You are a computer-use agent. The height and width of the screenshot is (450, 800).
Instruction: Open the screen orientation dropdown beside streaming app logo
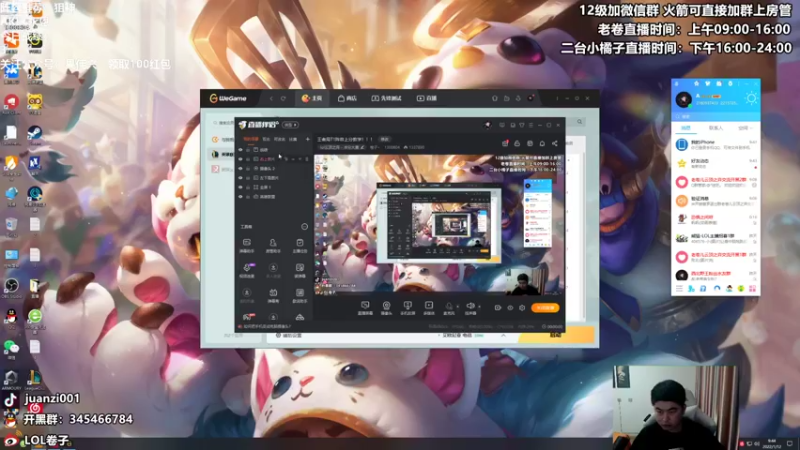click(x=291, y=125)
